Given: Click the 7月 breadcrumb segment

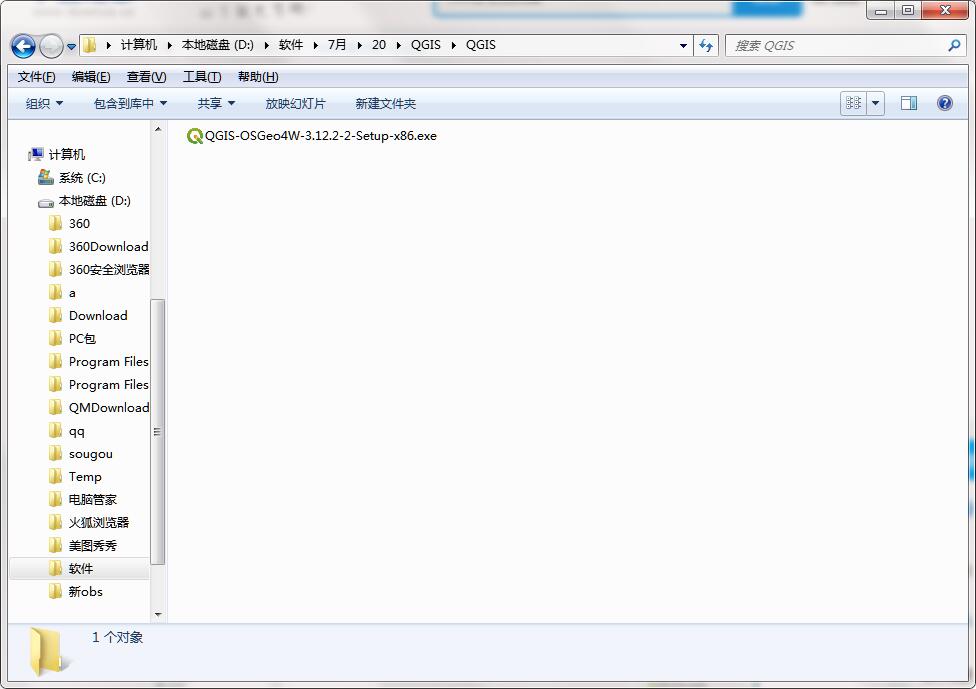Looking at the screenshot, I should pos(337,45).
